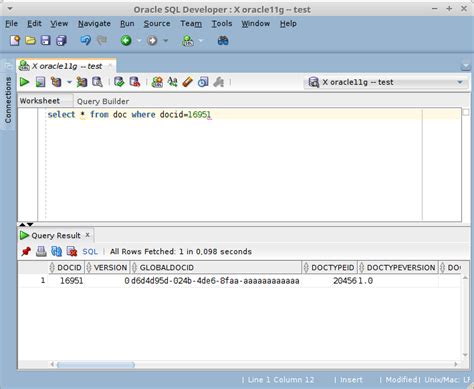Open the Run menu
Image resolution: width=474 pixels, height=389 pixels.
click(x=127, y=24)
